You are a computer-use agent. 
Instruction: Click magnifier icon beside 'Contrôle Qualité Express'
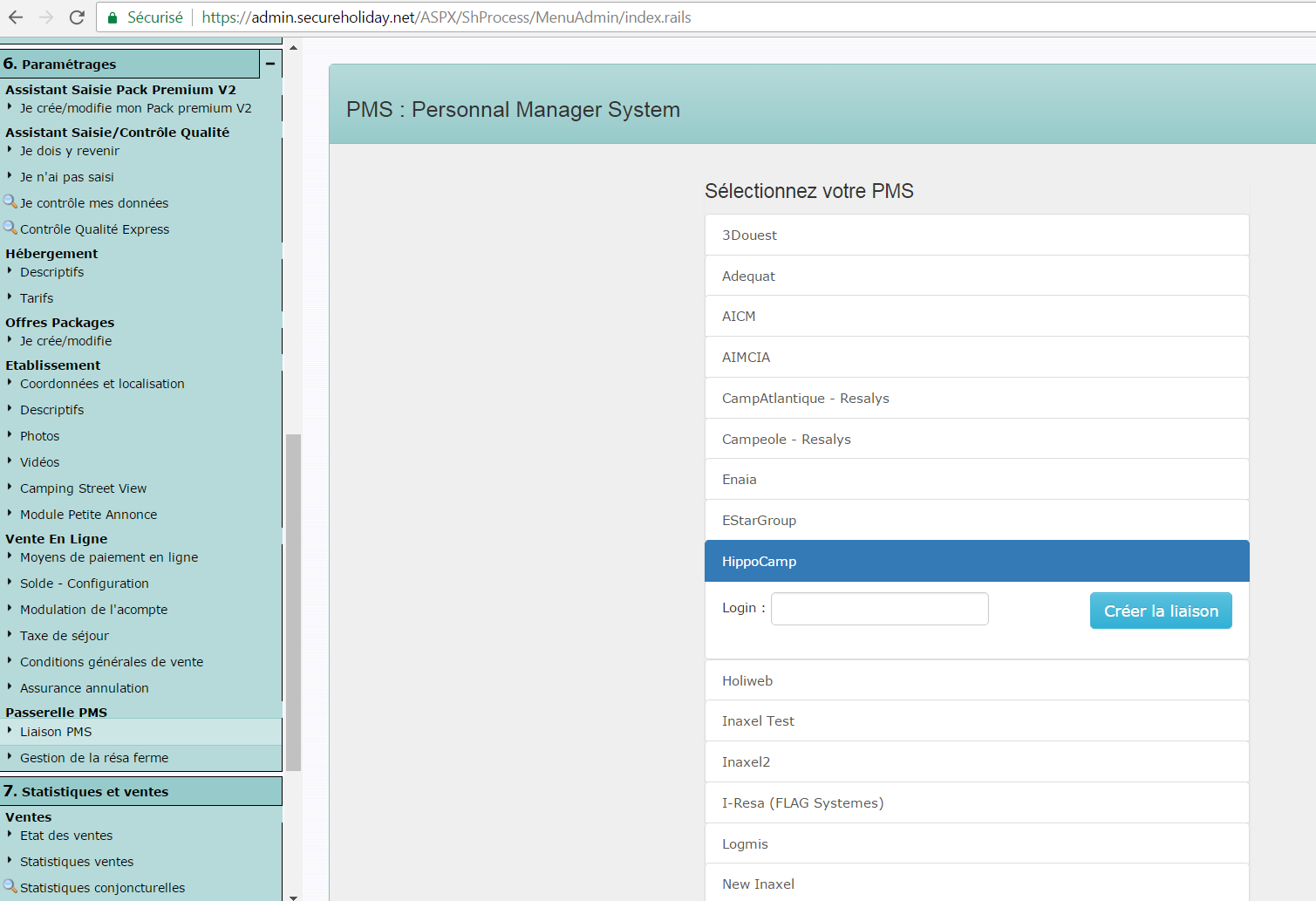pyautogui.click(x=10, y=228)
